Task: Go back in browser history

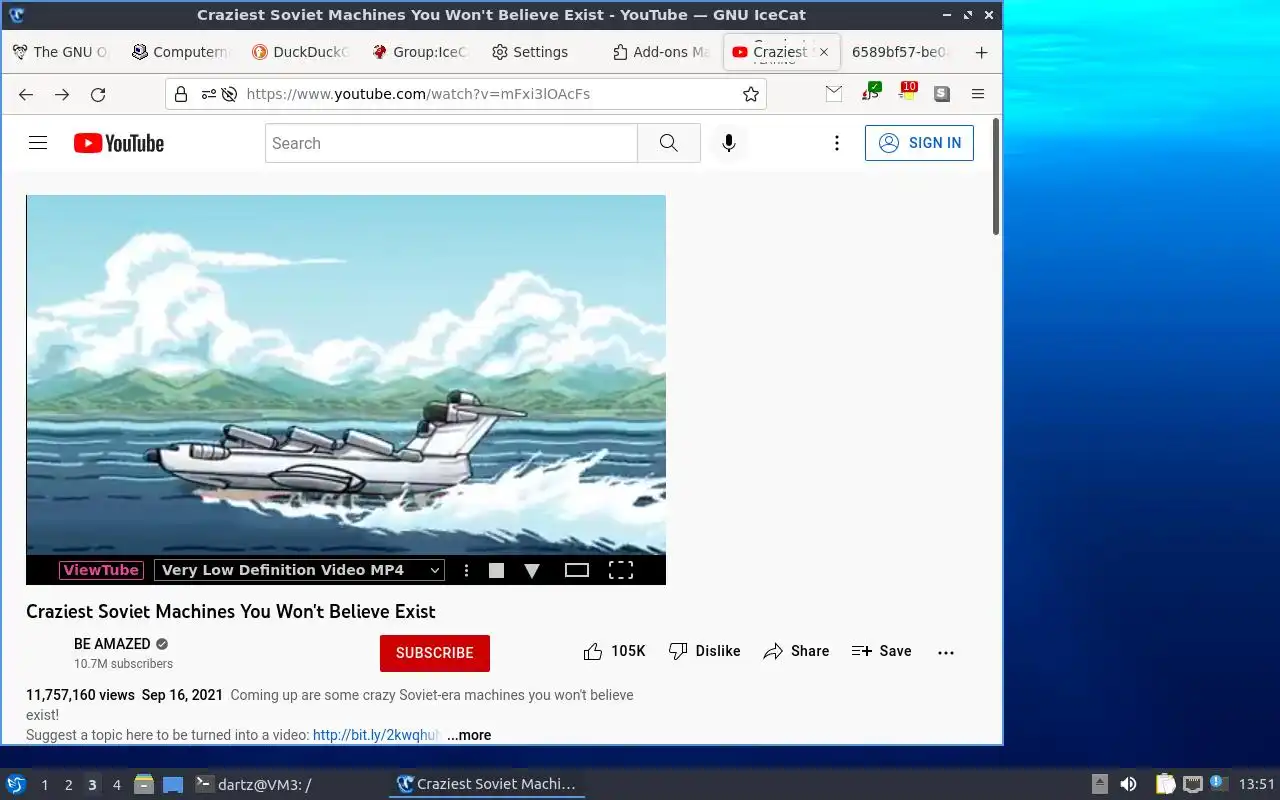Action: coord(26,94)
